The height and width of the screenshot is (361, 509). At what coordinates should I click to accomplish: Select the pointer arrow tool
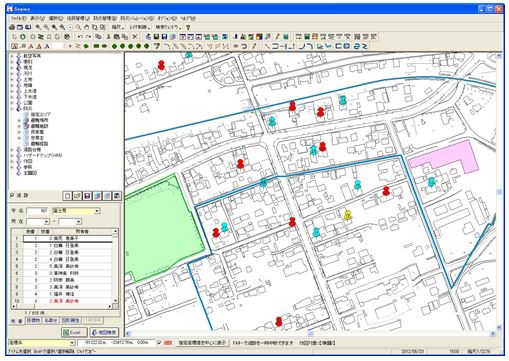tap(15, 37)
